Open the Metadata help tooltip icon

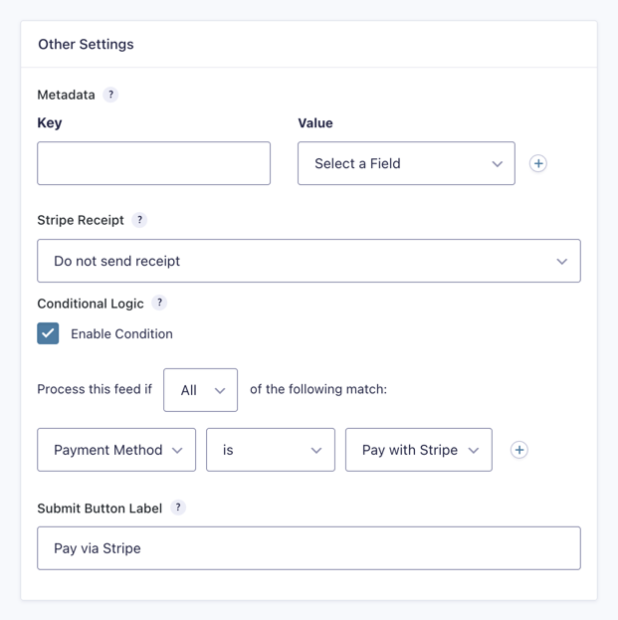(x=111, y=95)
